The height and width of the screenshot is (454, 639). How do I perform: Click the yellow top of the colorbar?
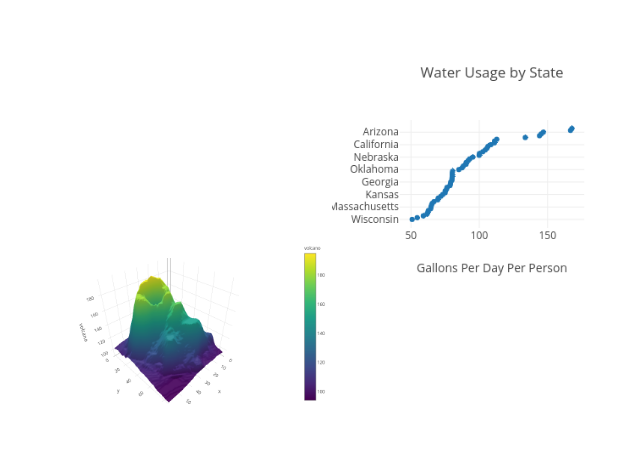[310, 257]
